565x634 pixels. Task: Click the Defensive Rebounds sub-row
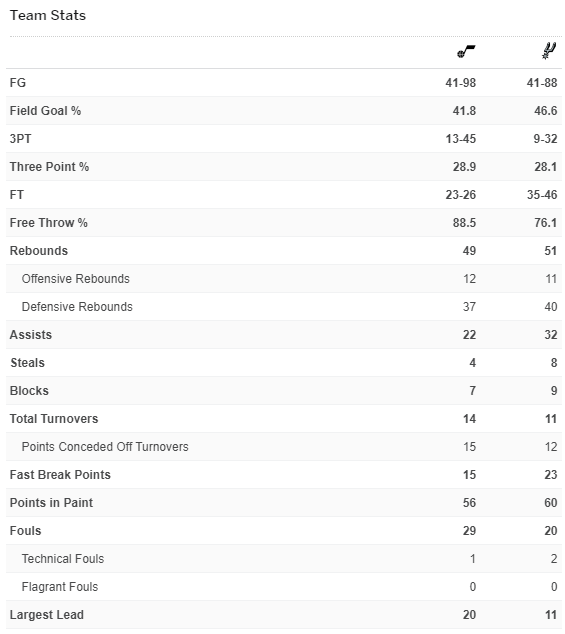(x=284, y=307)
